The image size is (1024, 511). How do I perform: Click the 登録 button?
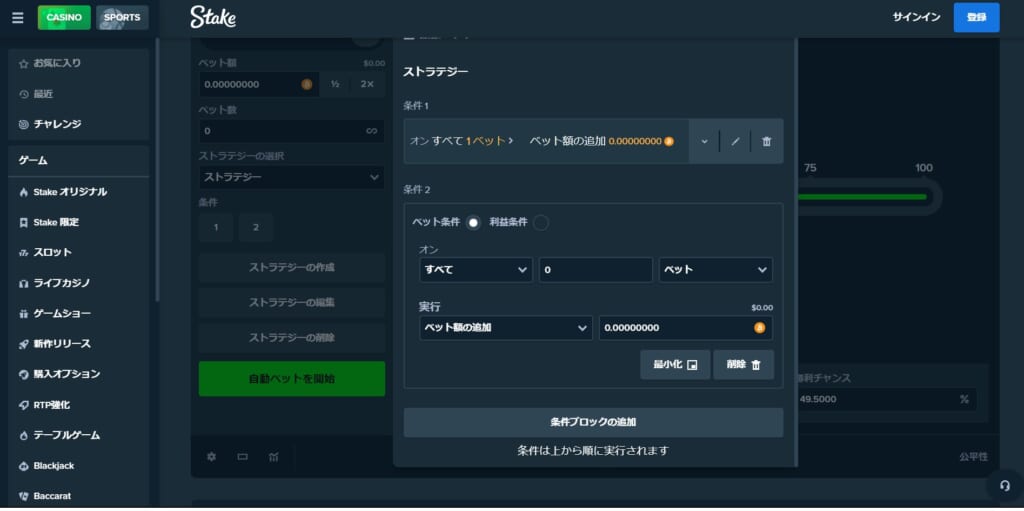click(976, 18)
